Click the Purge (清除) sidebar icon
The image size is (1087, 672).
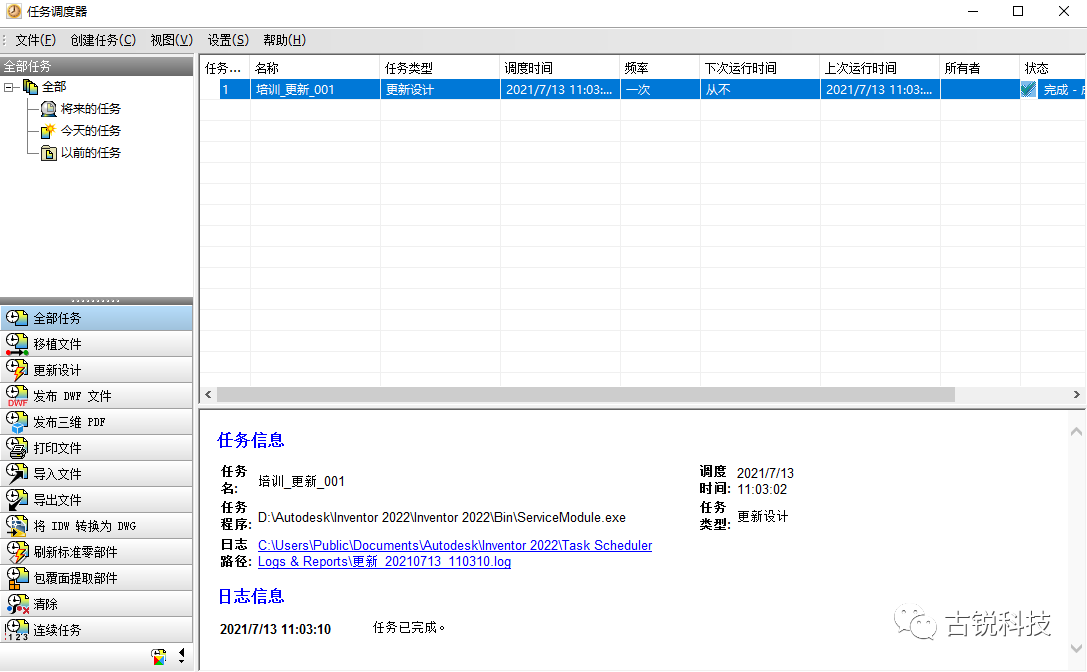pyautogui.click(x=17, y=604)
